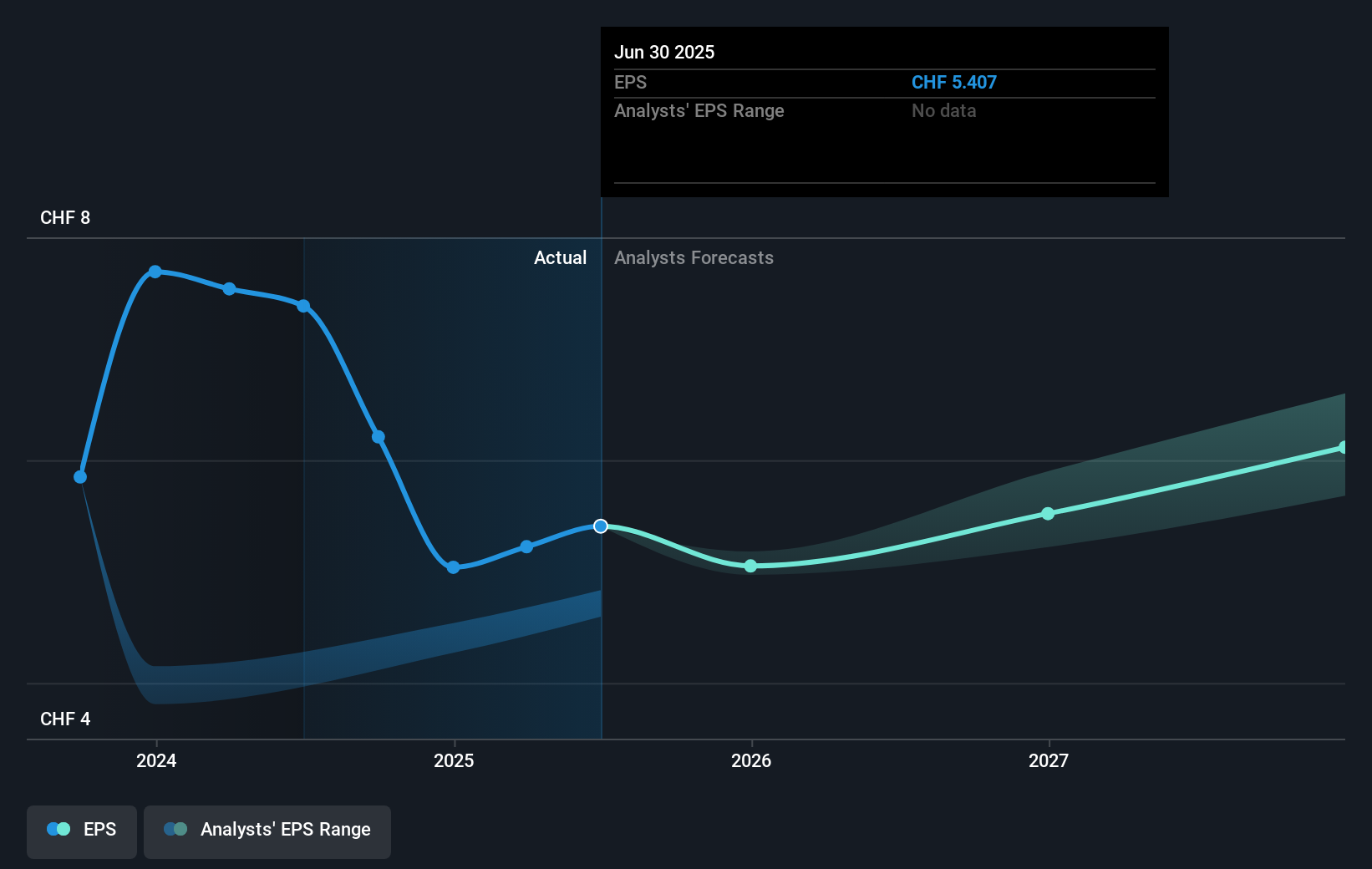Select the lowest actual EPS point near 2025

(453, 567)
